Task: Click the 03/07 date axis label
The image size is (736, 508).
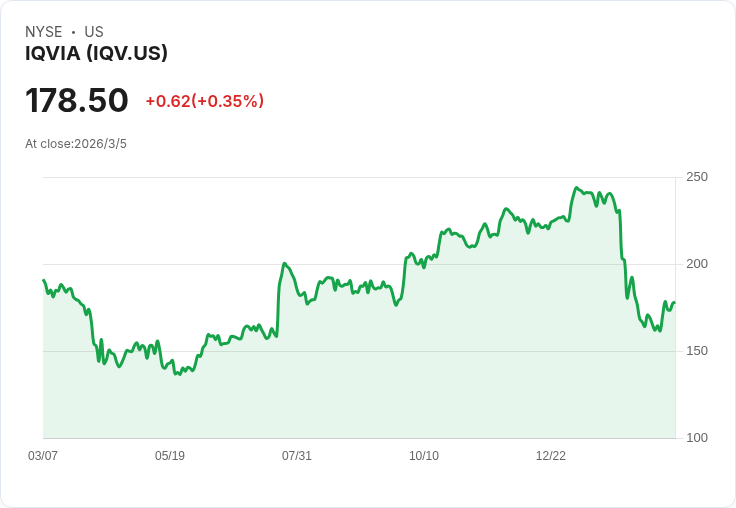Action: [43, 456]
